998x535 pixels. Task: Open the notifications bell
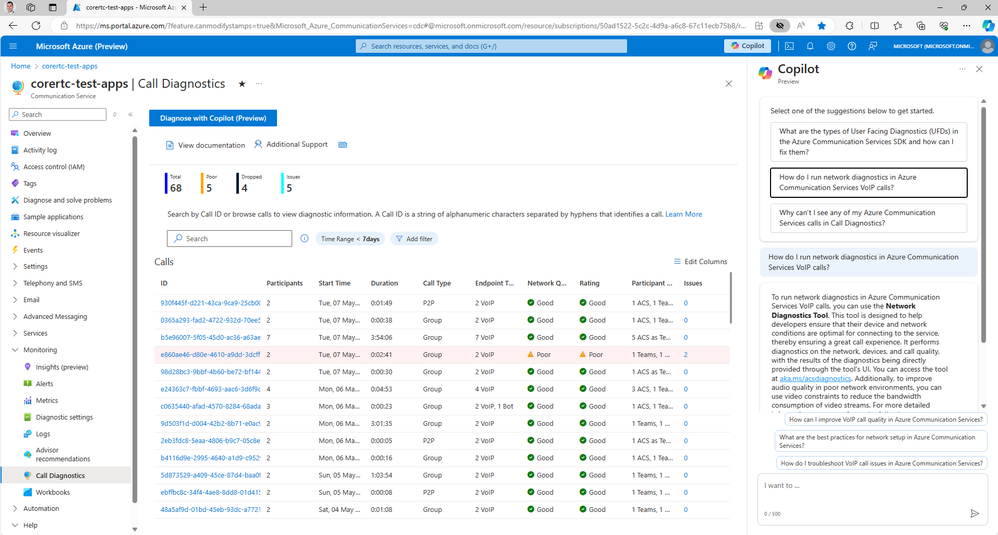(810, 46)
